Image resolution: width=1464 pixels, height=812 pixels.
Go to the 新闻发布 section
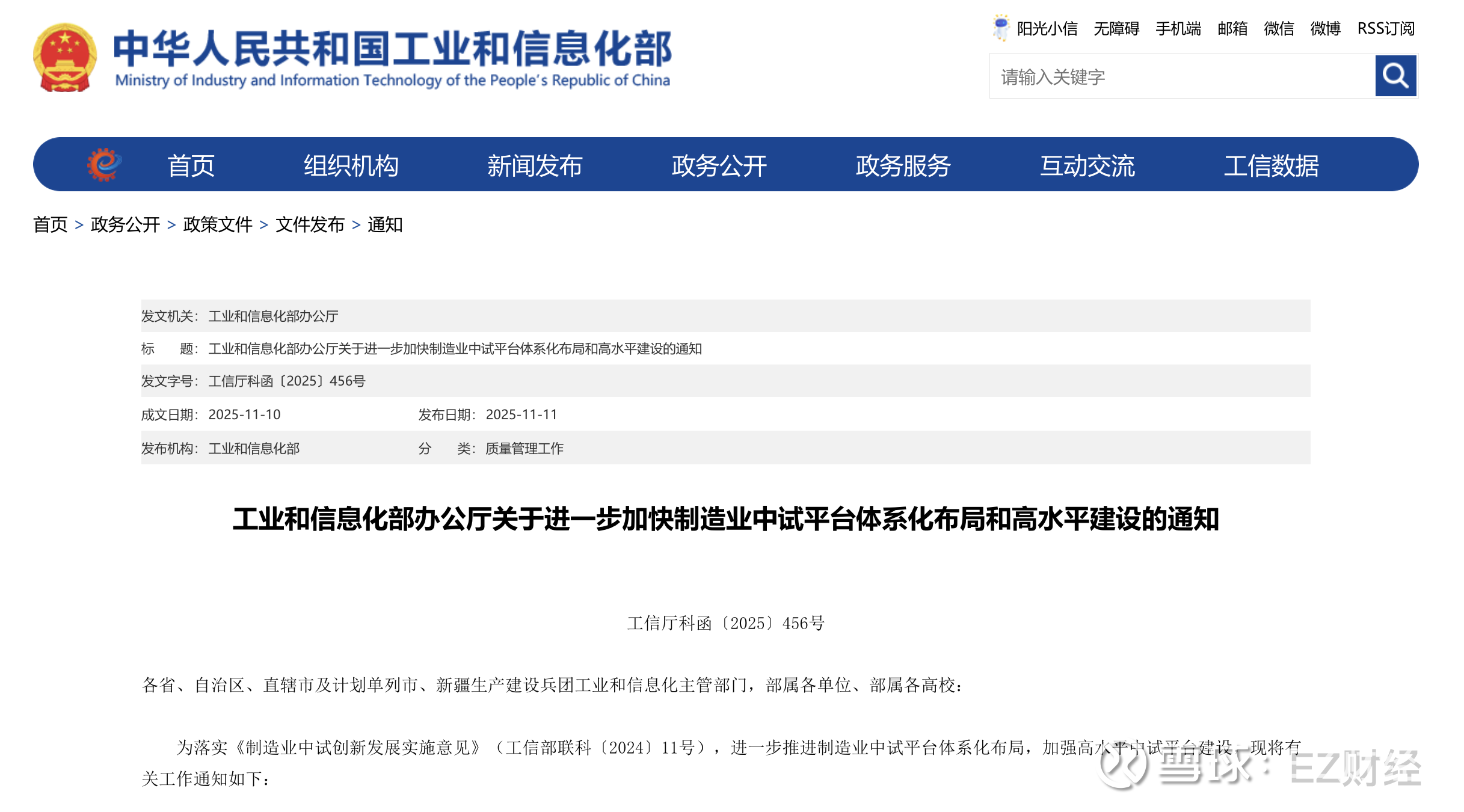point(535,165)
